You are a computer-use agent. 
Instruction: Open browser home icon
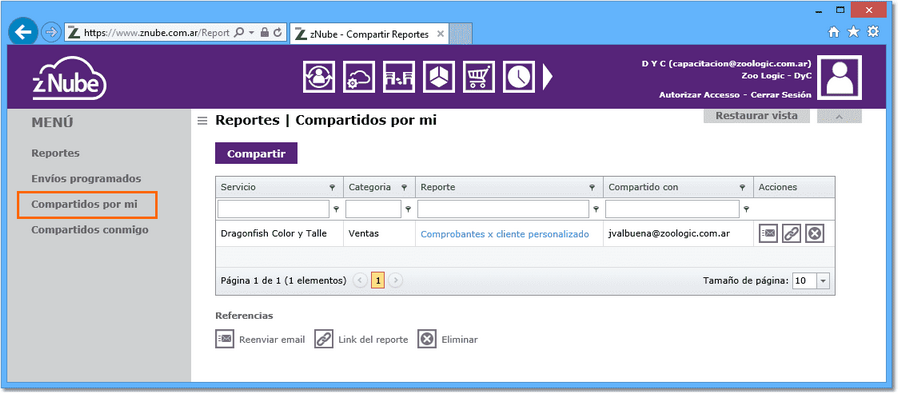834,33
